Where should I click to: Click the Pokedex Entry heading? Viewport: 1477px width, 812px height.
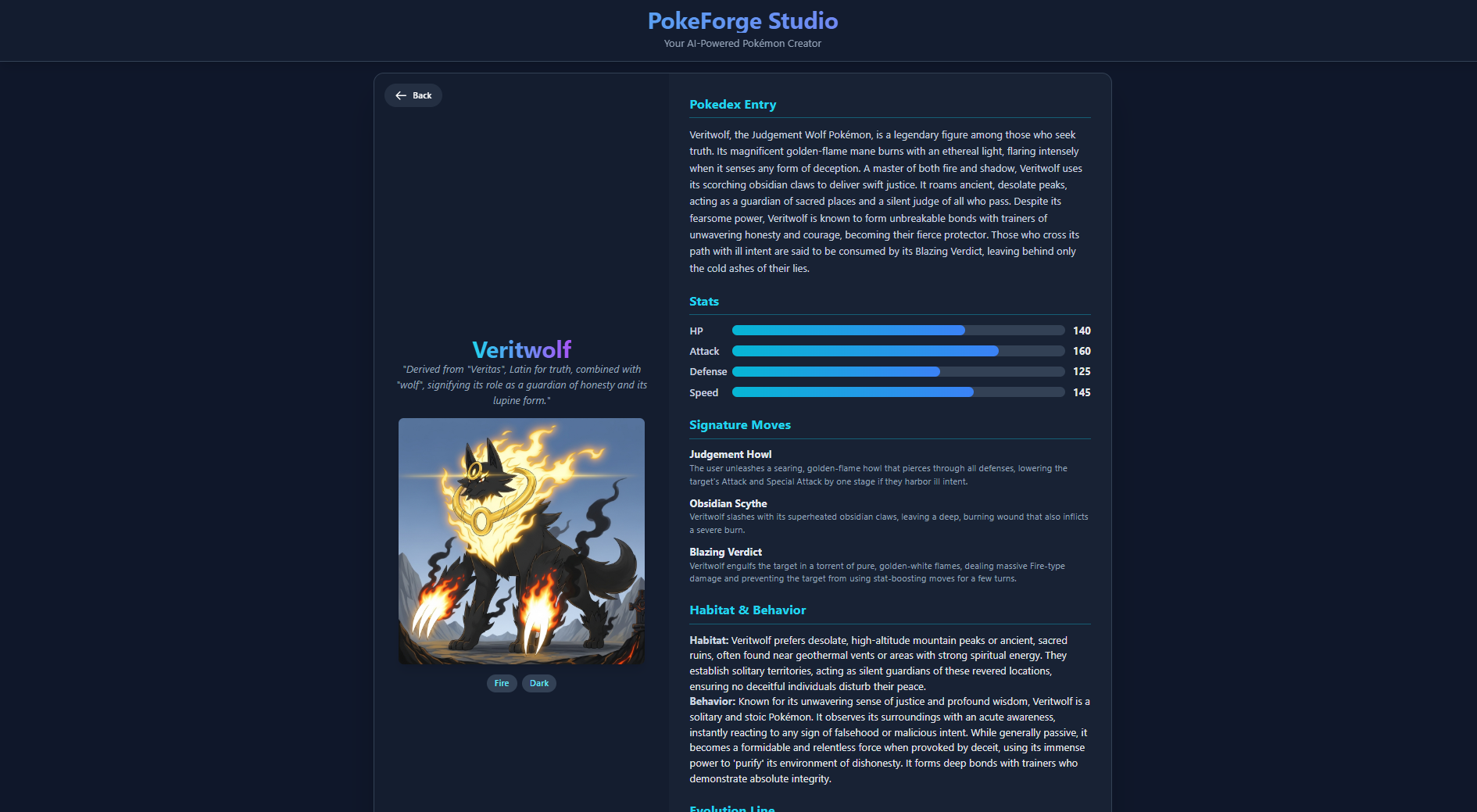tap(732, 105)
